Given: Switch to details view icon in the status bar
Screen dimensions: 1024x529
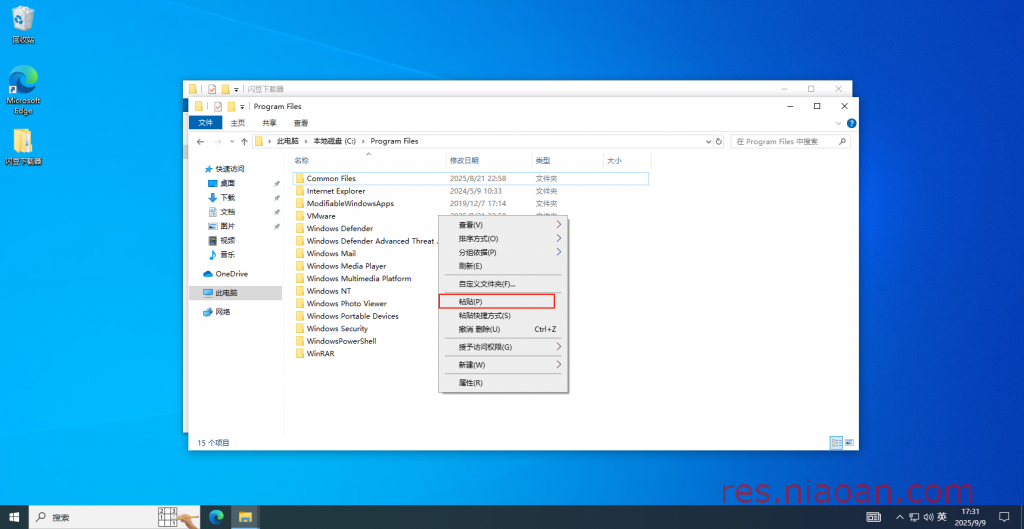Looking at the screenshot, I should (836, 442).
